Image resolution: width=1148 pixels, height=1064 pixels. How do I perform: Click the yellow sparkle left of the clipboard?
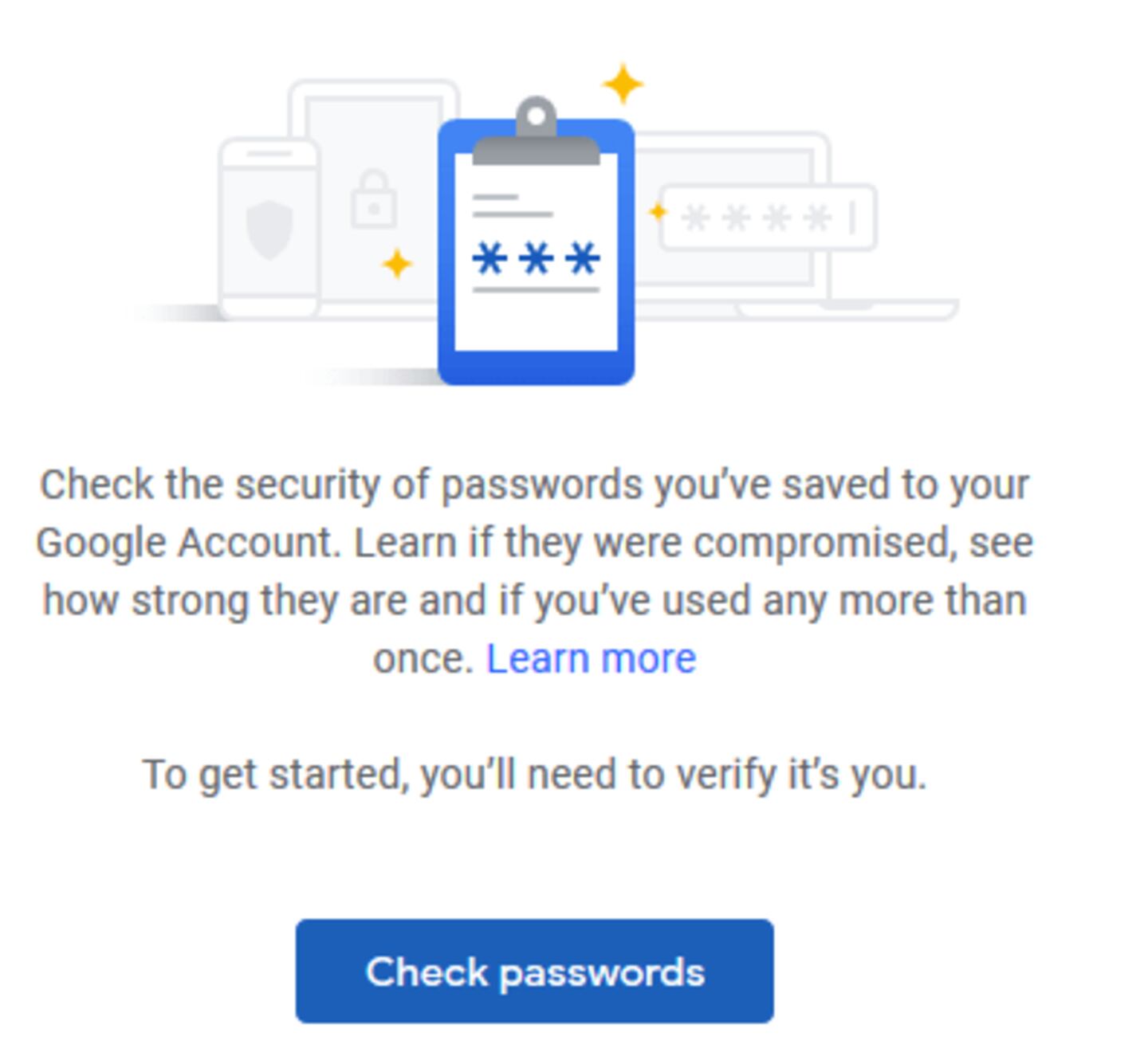(x=397, y=264)
